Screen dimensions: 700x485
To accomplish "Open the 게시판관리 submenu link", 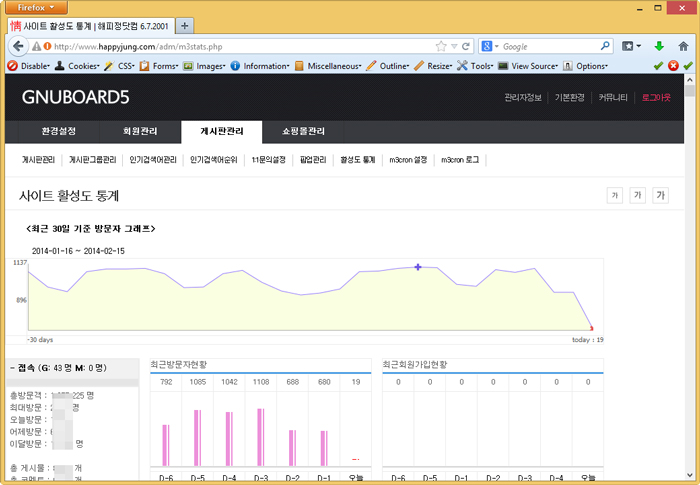I will [x=38, y=159].
